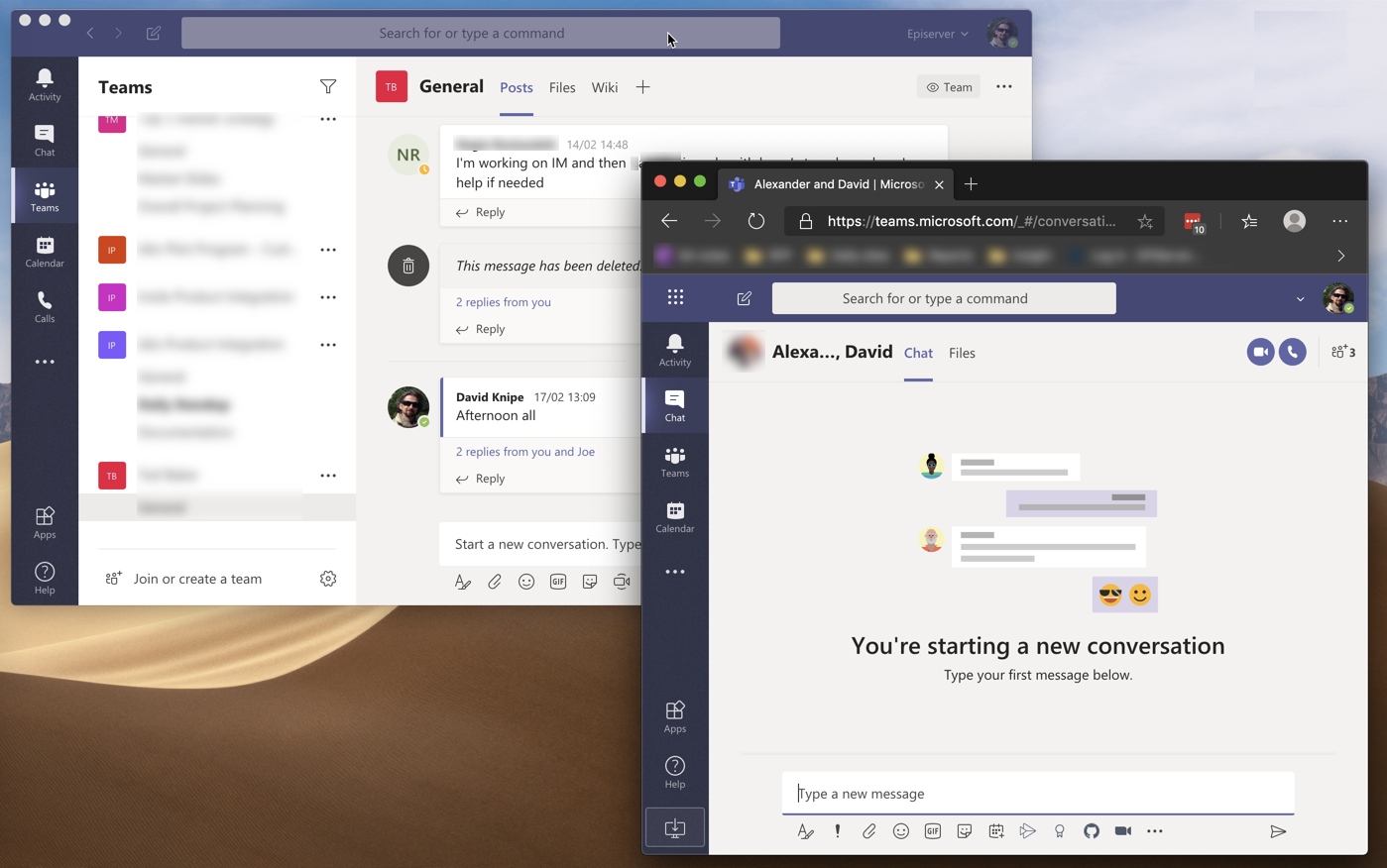The height and width of the screenshot is (868, 1387).
Task: Show more bookmarks using the chevron
Action: [1340, 256]
